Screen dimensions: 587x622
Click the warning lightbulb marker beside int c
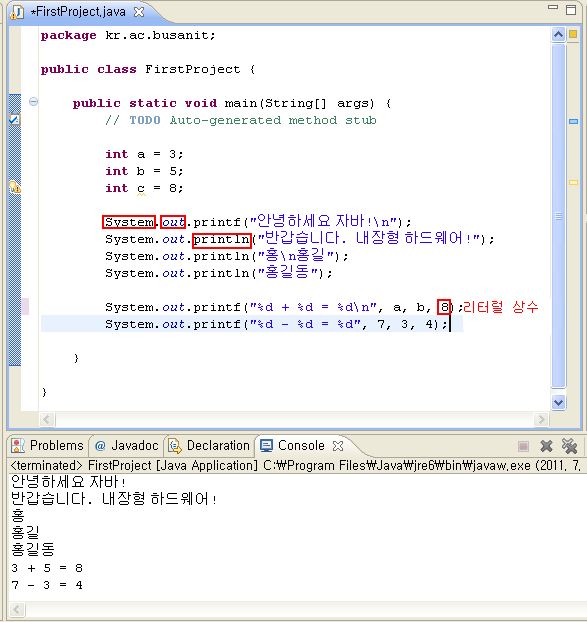click(15, 187)
